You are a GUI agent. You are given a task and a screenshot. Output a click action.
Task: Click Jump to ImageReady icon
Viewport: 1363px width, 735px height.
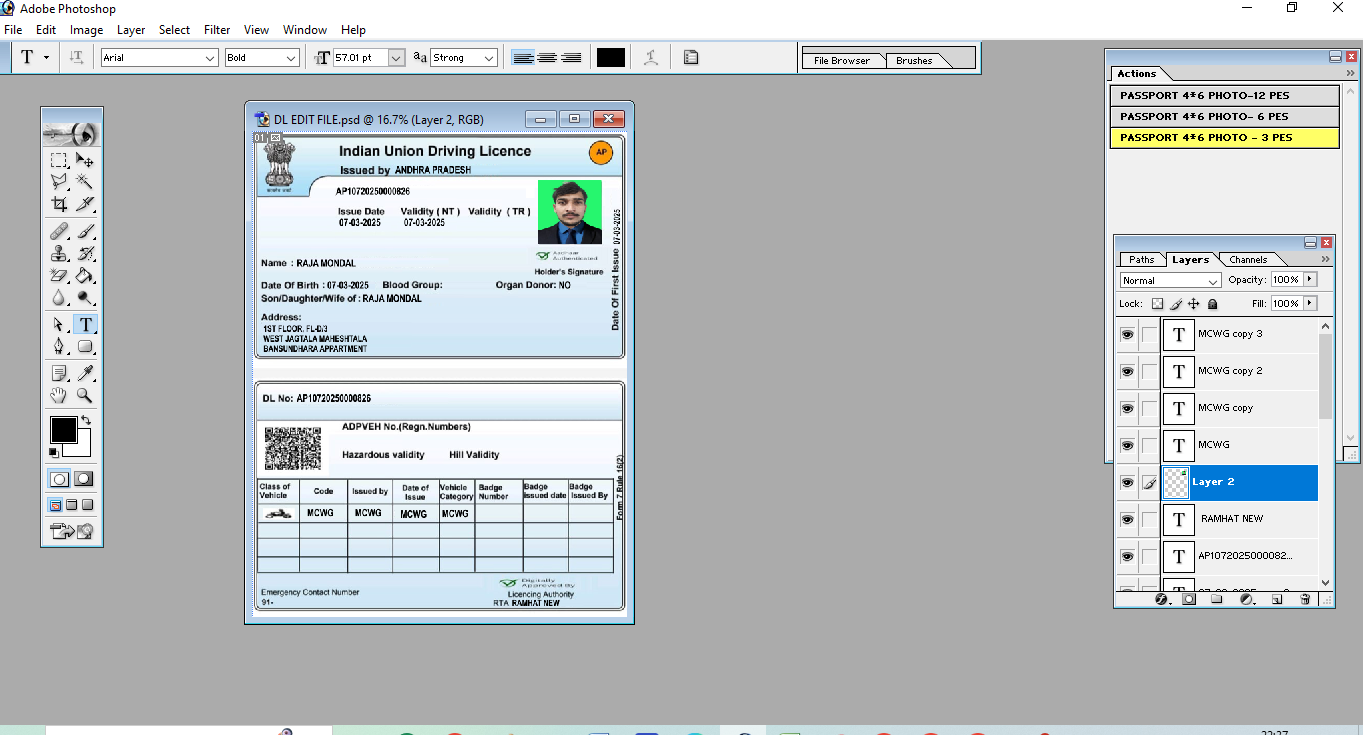click(72, 531)
